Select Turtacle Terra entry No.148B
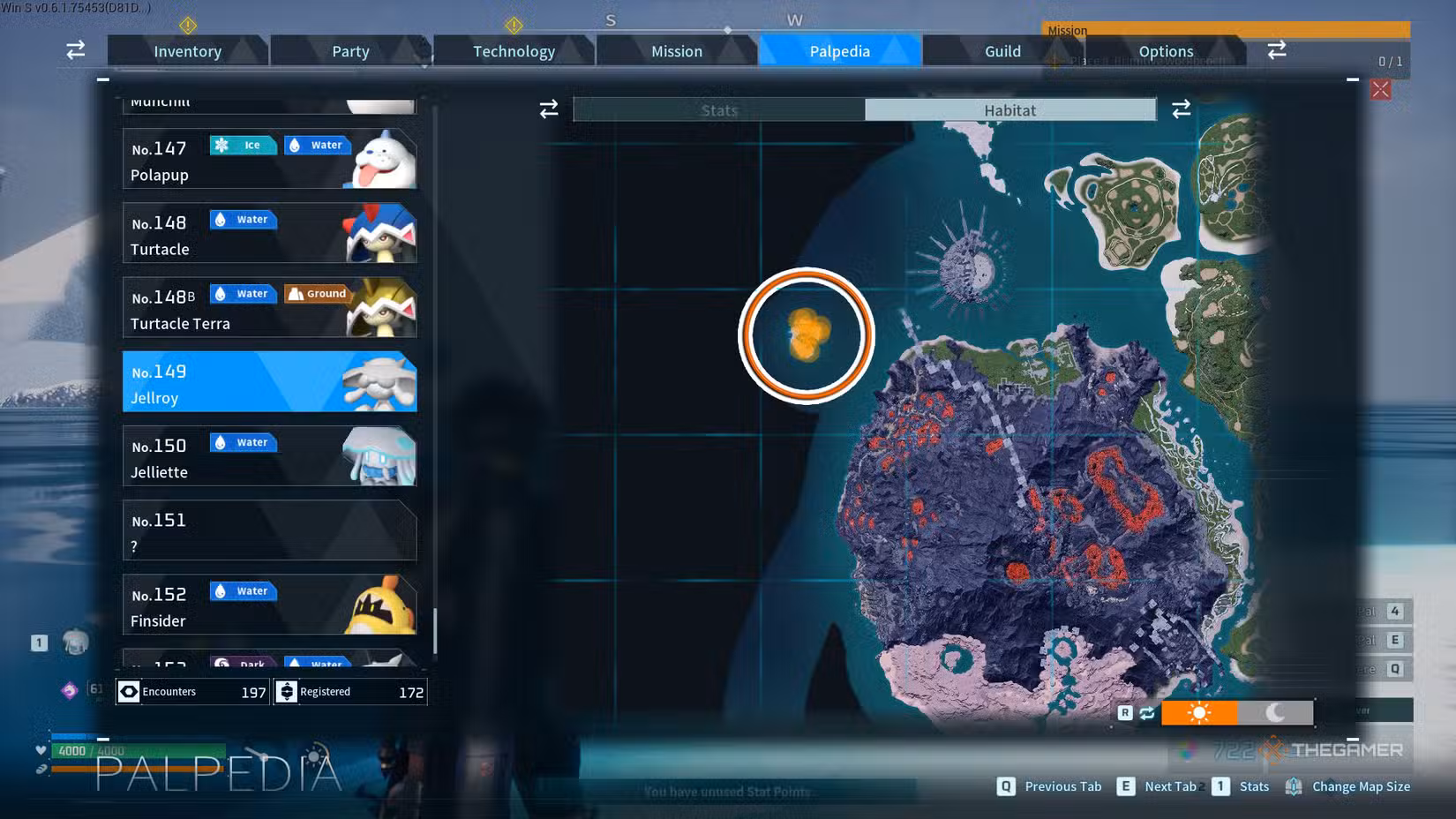The width and height of the screenshot is (1456, 819). pyautogui.click(x=269, y=307)
